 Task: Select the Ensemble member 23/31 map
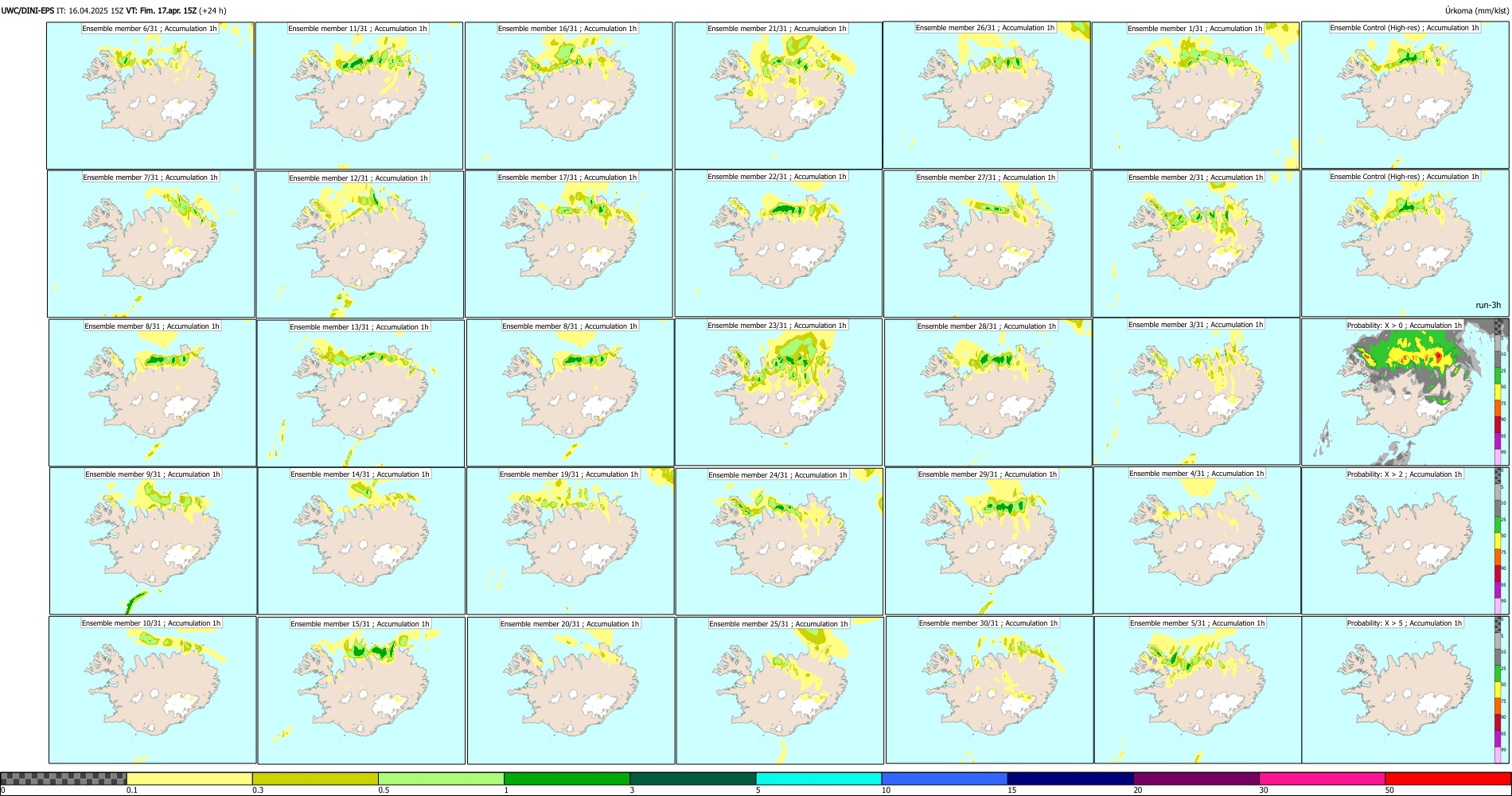pos(778,392)
